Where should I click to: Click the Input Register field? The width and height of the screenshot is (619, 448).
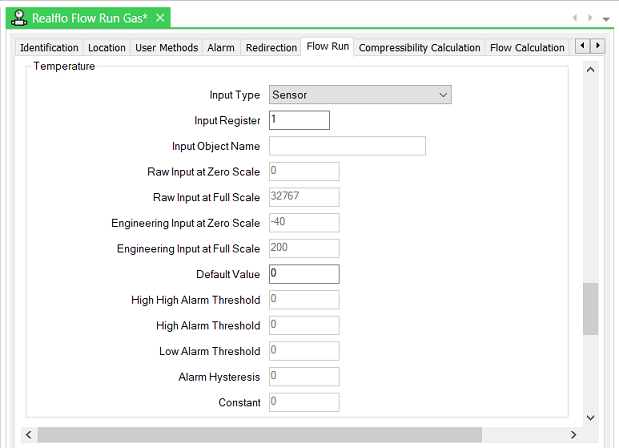(299, 120)
